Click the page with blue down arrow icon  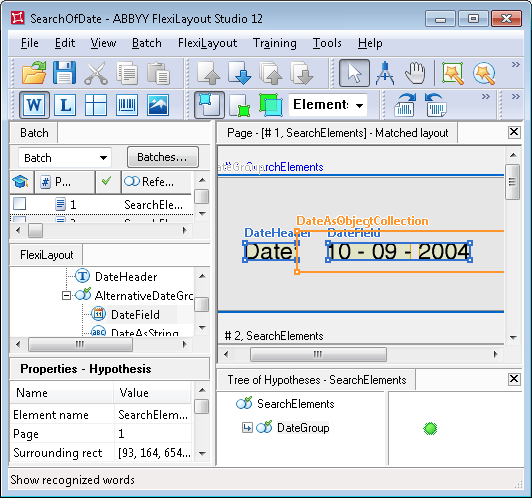click(240, 73)
